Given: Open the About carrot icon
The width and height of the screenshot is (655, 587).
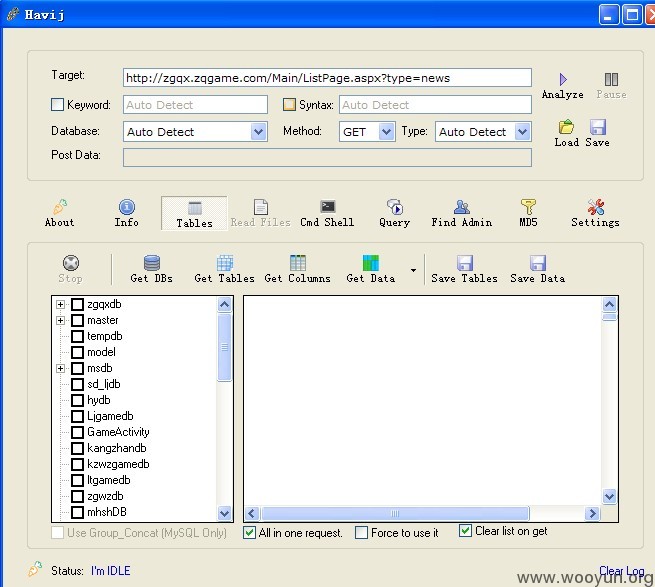Looking at the screenshot, I should click(60, 207).
